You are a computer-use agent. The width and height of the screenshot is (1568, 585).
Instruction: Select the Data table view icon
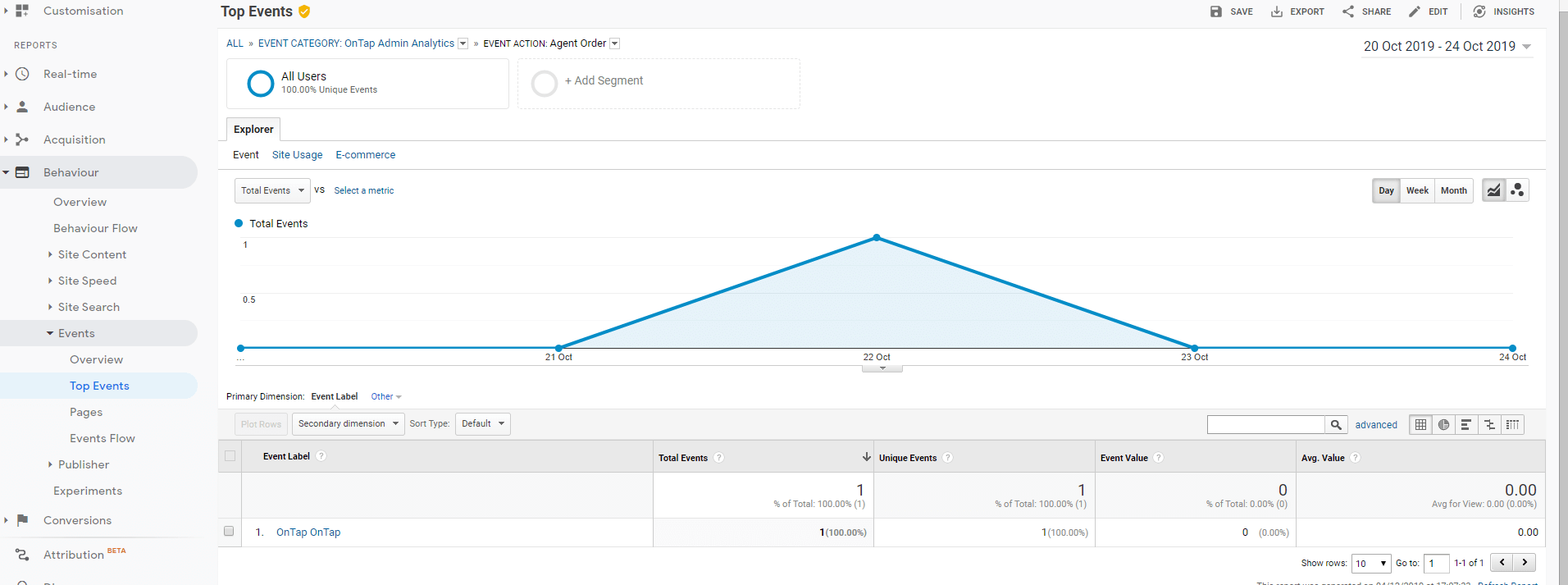point(1421,424)
